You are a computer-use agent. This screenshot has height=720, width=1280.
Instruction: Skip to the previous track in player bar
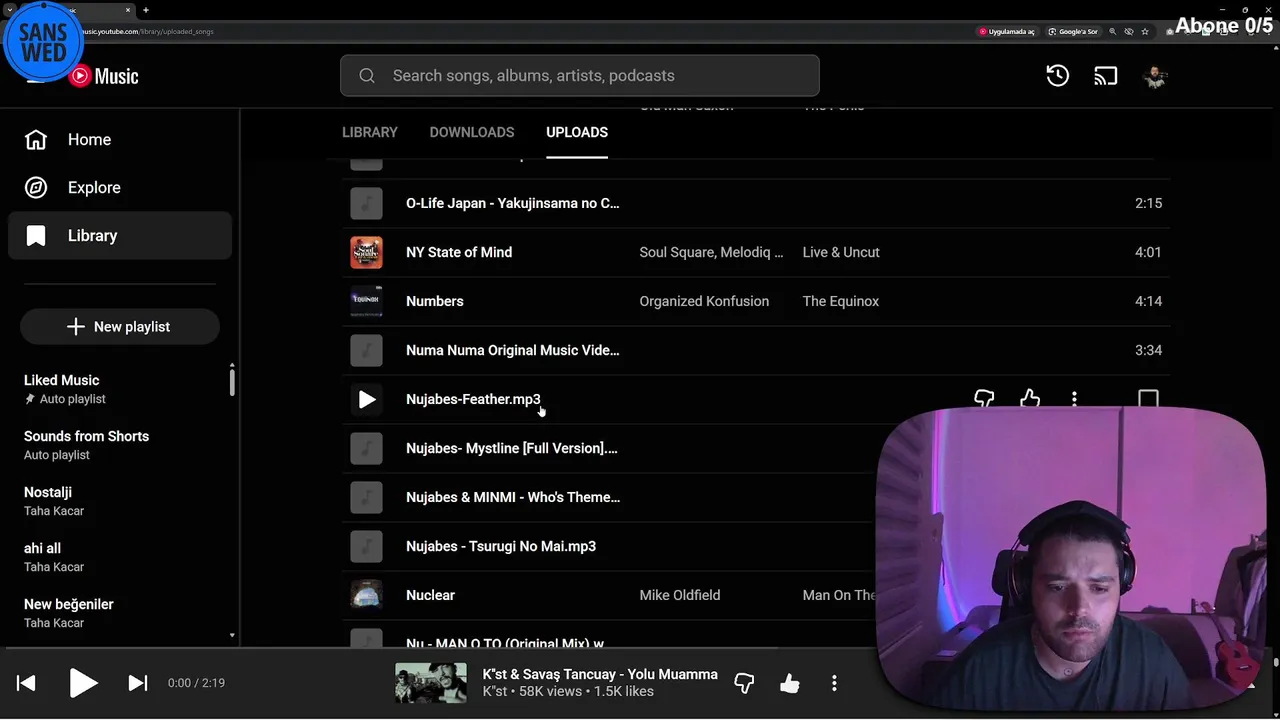pos(27,683)
